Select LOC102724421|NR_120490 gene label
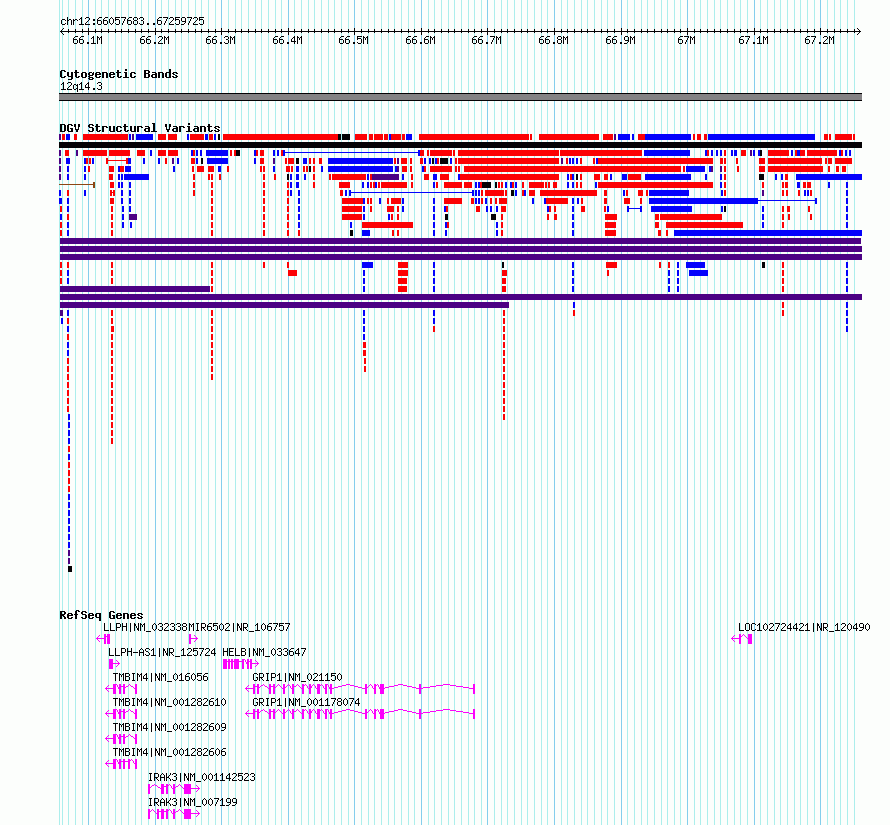This screenshot has height=825, width=890. [804, 627]
